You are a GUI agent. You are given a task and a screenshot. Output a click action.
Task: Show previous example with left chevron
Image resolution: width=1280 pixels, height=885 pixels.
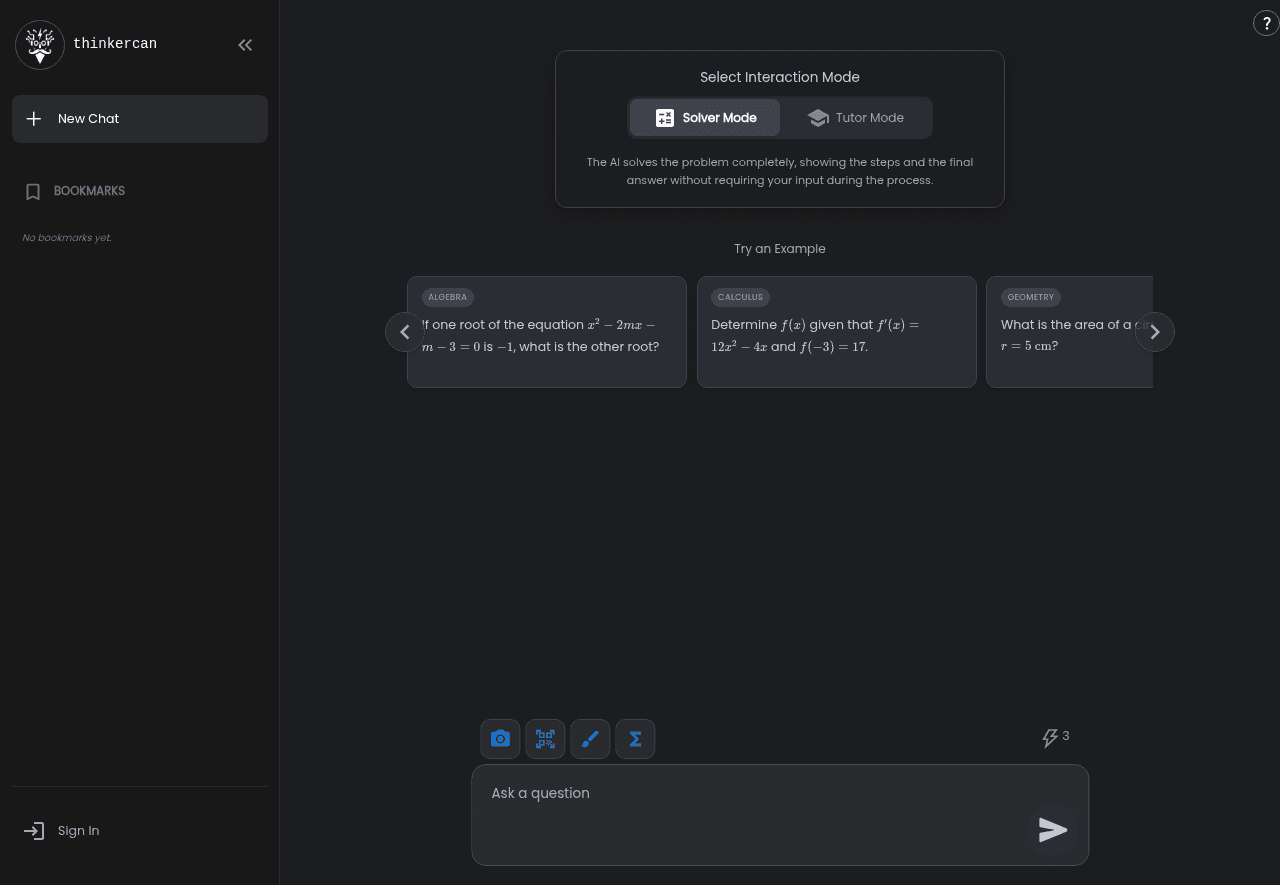coord(405,332)
